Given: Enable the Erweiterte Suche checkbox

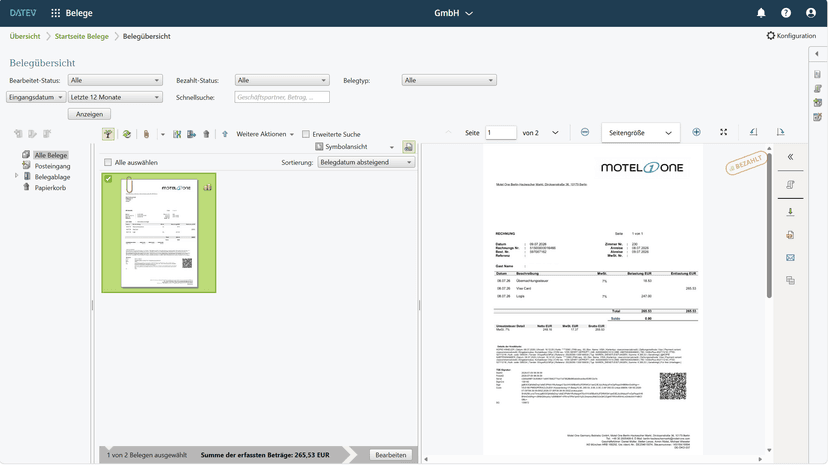Looking at the screenshot, I should pyautogui.click(x=306, y=134).
